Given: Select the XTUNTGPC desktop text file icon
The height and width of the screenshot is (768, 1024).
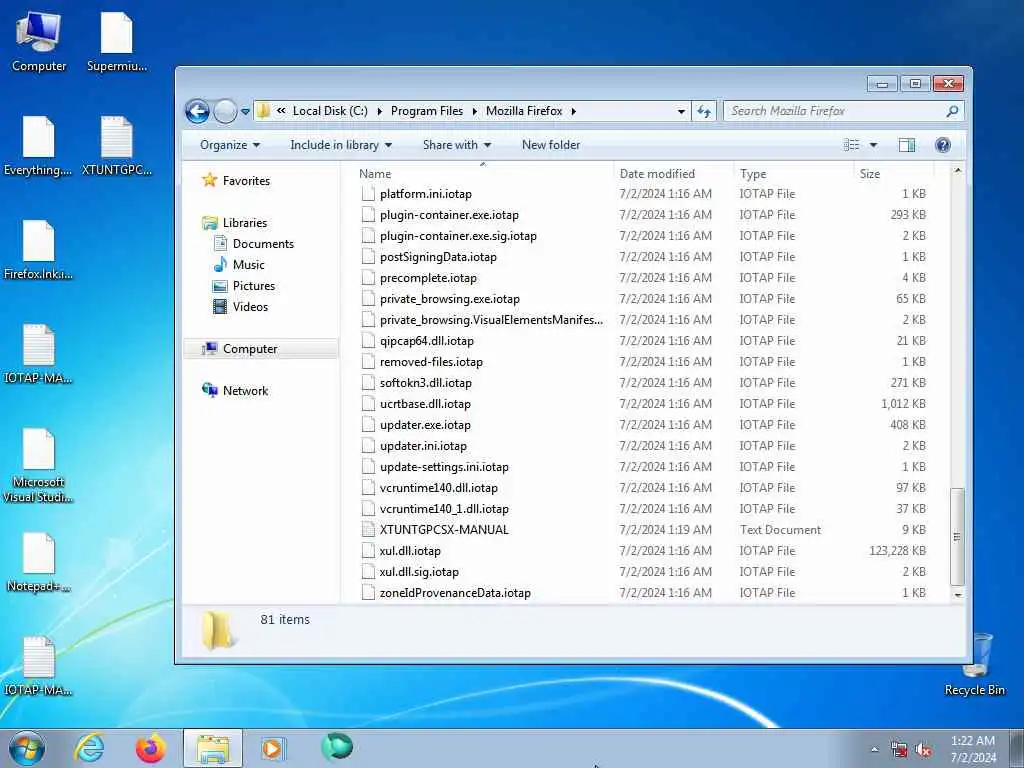Looking at the screenshot, I should pos(117,146).
